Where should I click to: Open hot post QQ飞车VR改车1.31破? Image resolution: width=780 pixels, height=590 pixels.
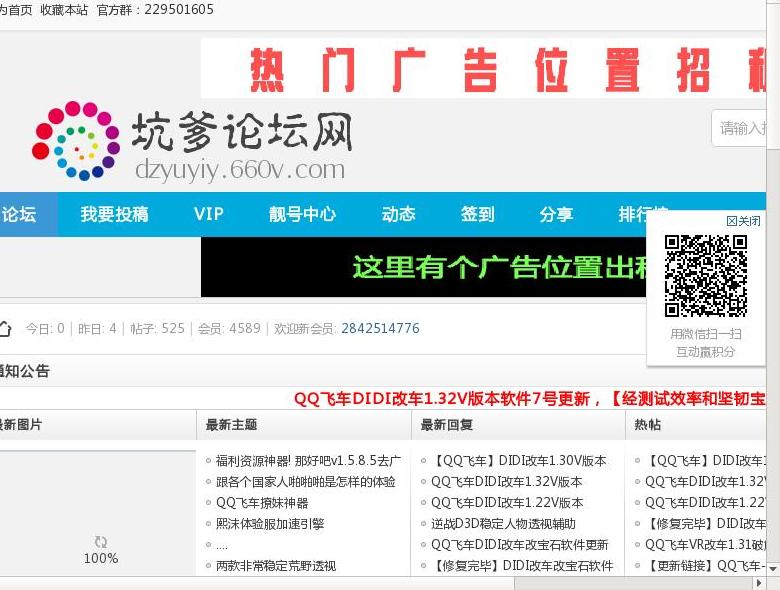[705, 545]
